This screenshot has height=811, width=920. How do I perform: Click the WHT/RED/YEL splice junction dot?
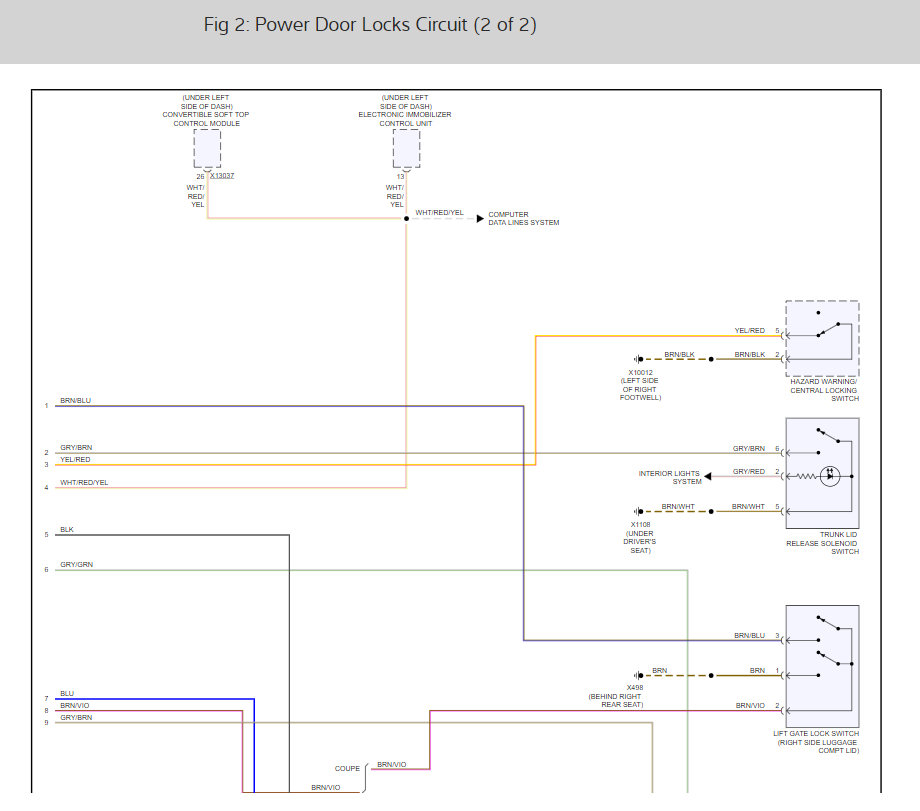406,218
